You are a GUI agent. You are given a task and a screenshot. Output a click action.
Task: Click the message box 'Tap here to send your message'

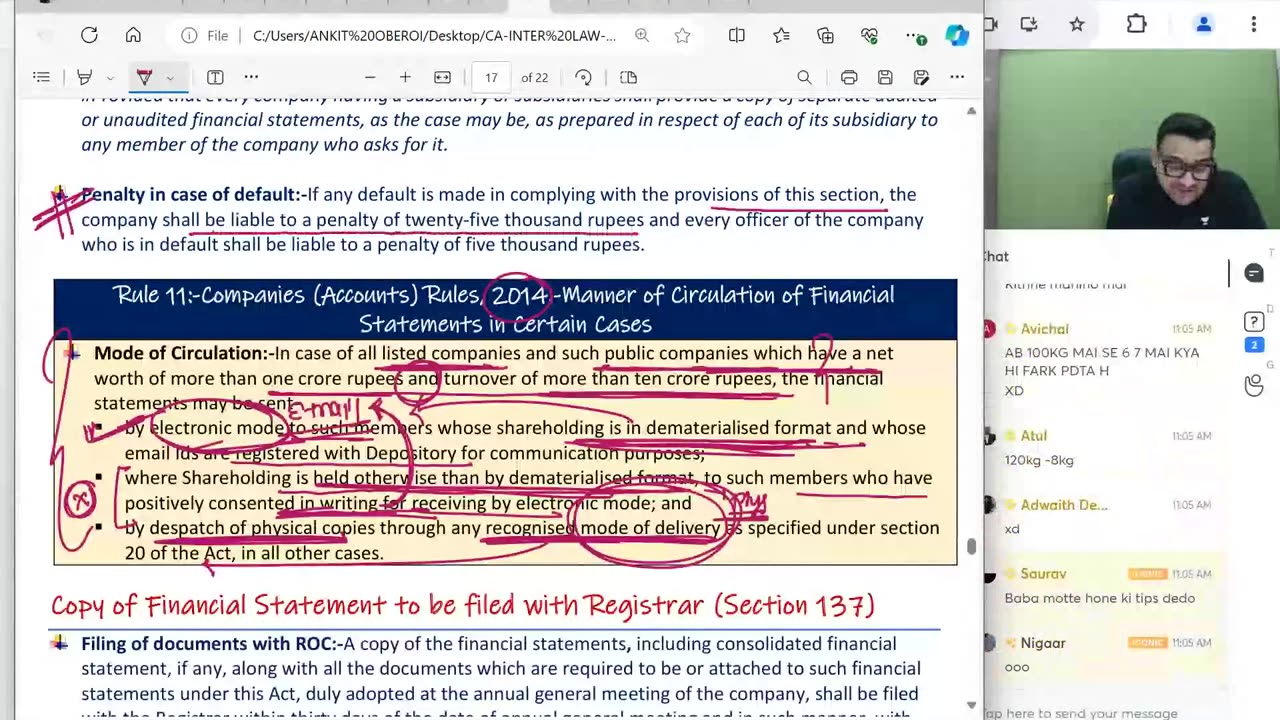pyautogui.click(x=1080, y=713)
